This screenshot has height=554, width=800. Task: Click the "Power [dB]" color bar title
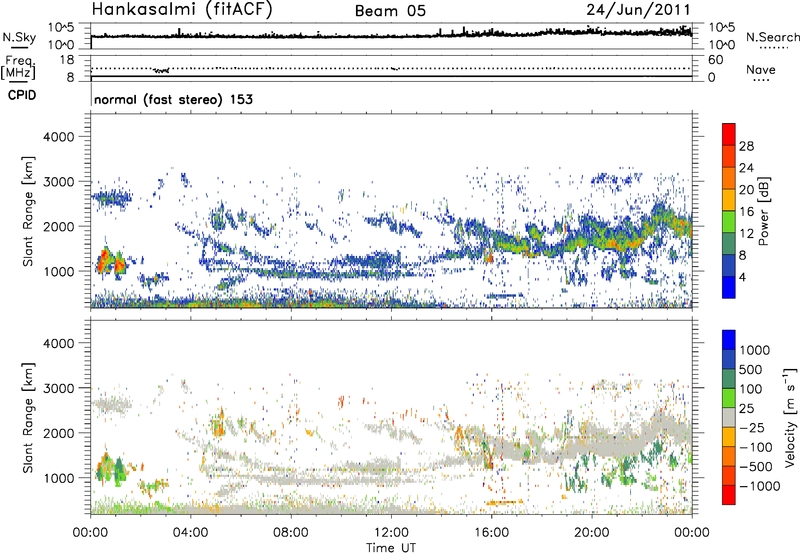click(763, 211)
